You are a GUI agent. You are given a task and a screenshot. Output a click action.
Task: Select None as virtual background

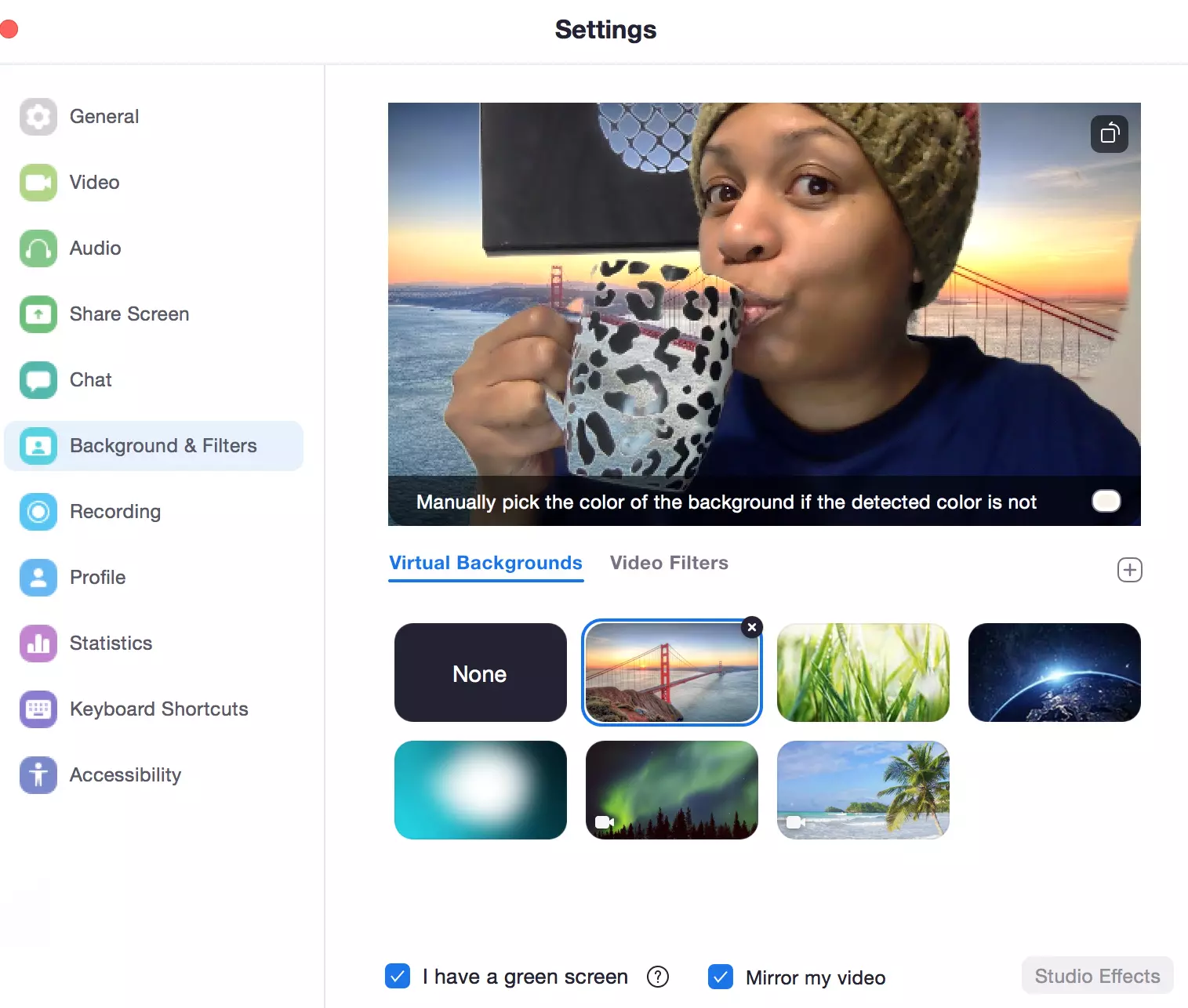pyautogui.click(x=481, y=673)
